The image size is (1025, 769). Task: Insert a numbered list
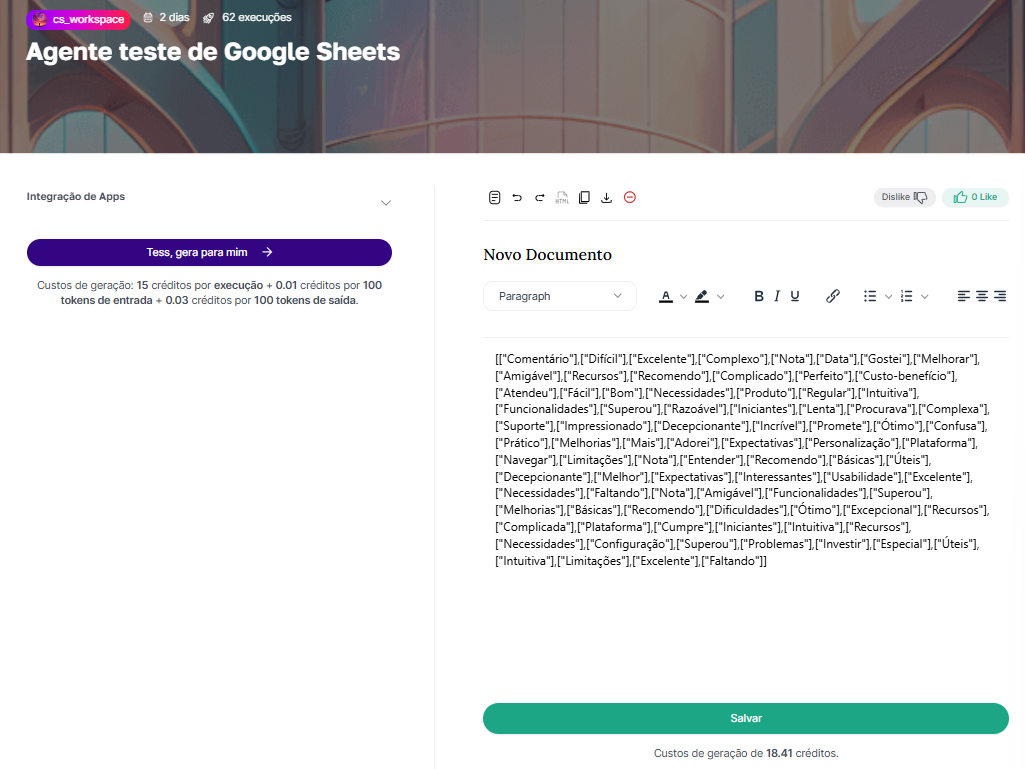(906, 296)
